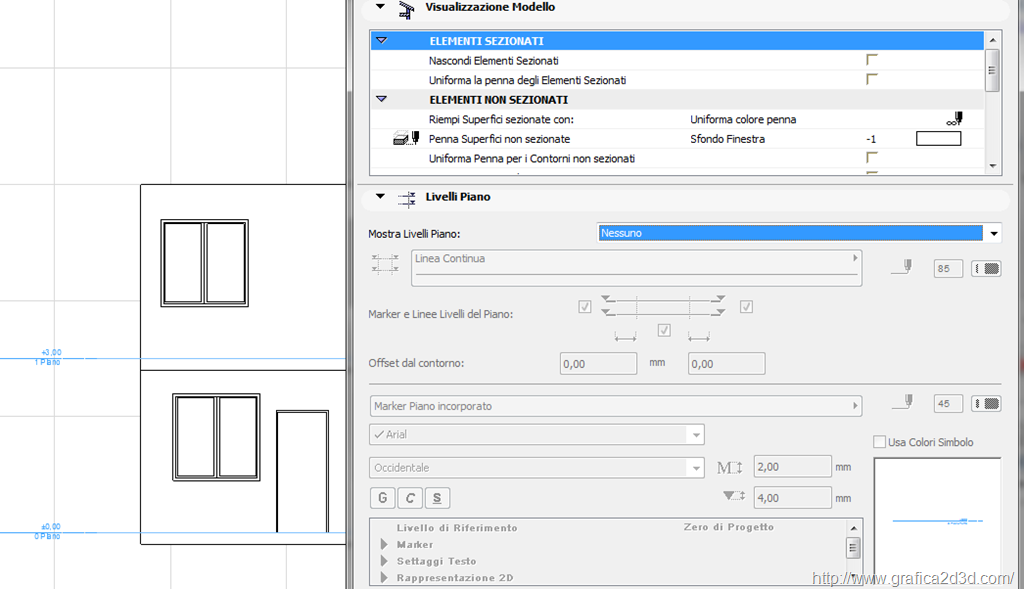The width and height of the screenshot is (1024, 589).
Task: Click the Visualizzazione Modello panel icon
Action: tap(406, 9)
